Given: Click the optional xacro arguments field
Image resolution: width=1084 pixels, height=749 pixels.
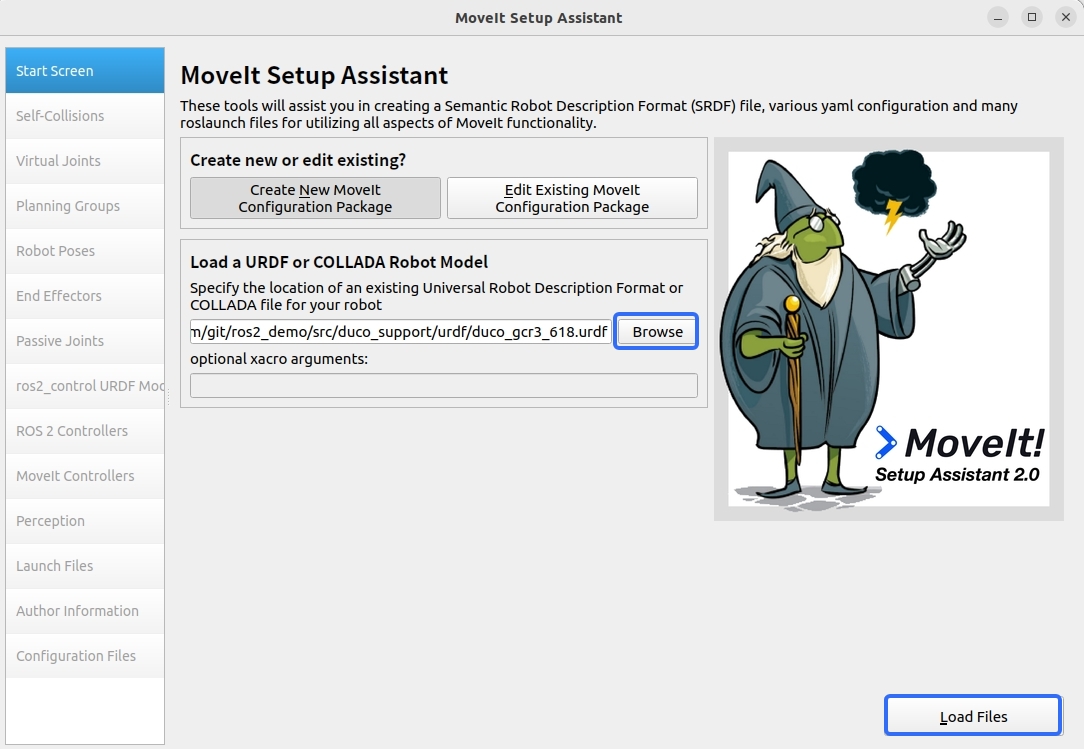Looking at the screenshot, I should [444, 385].
